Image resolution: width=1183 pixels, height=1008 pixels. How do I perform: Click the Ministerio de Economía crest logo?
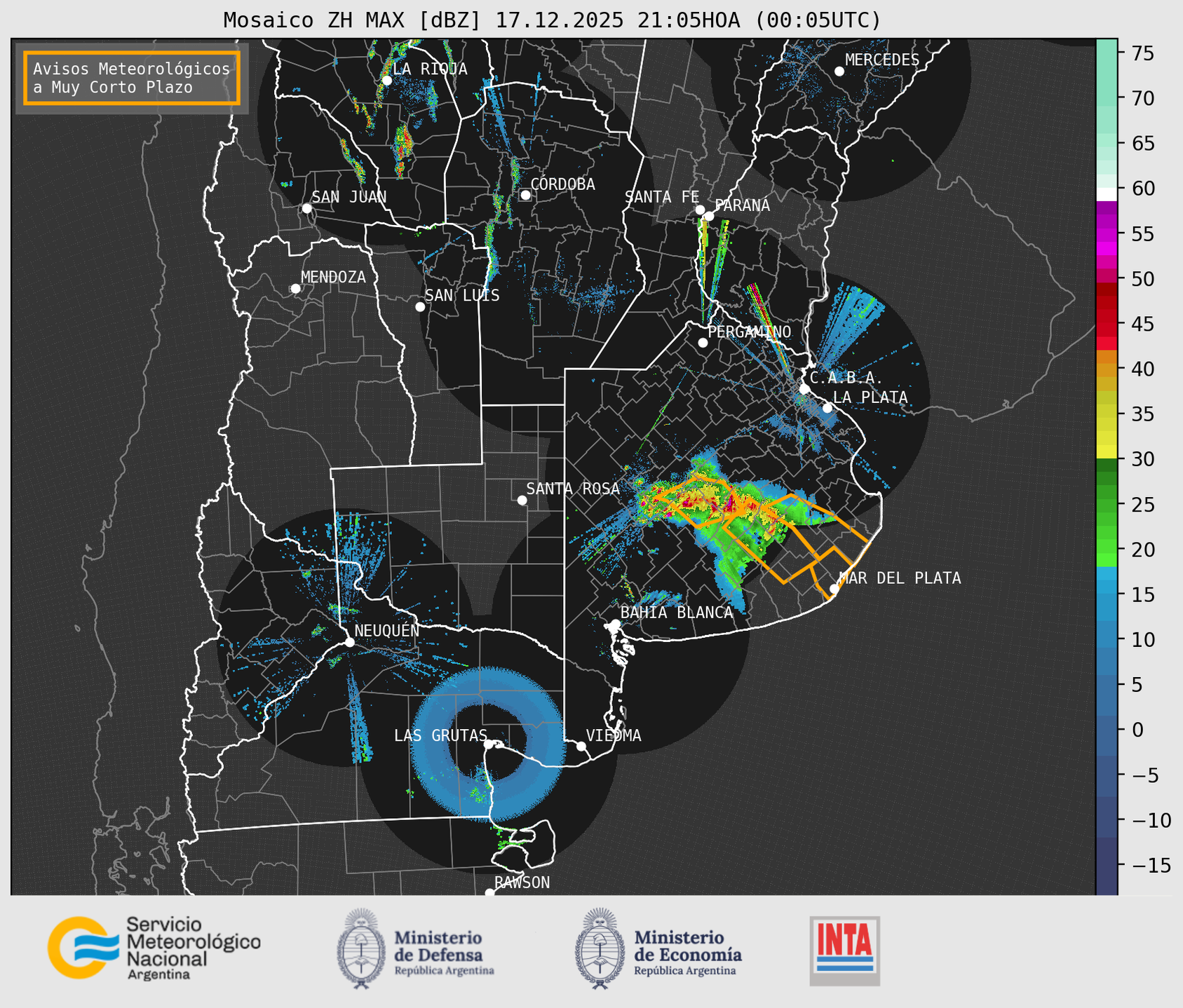click(600, 948)
